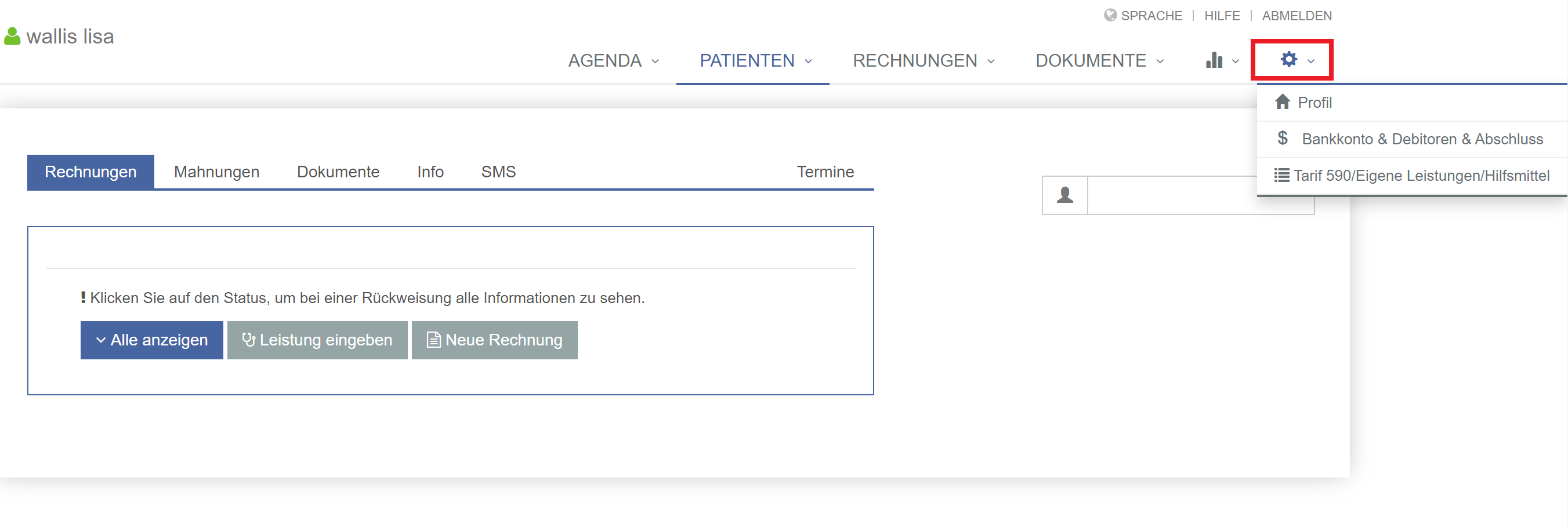Click the arrow next to the chart icon
This screenshot has width=1568, height=528.
(1236, 61)
